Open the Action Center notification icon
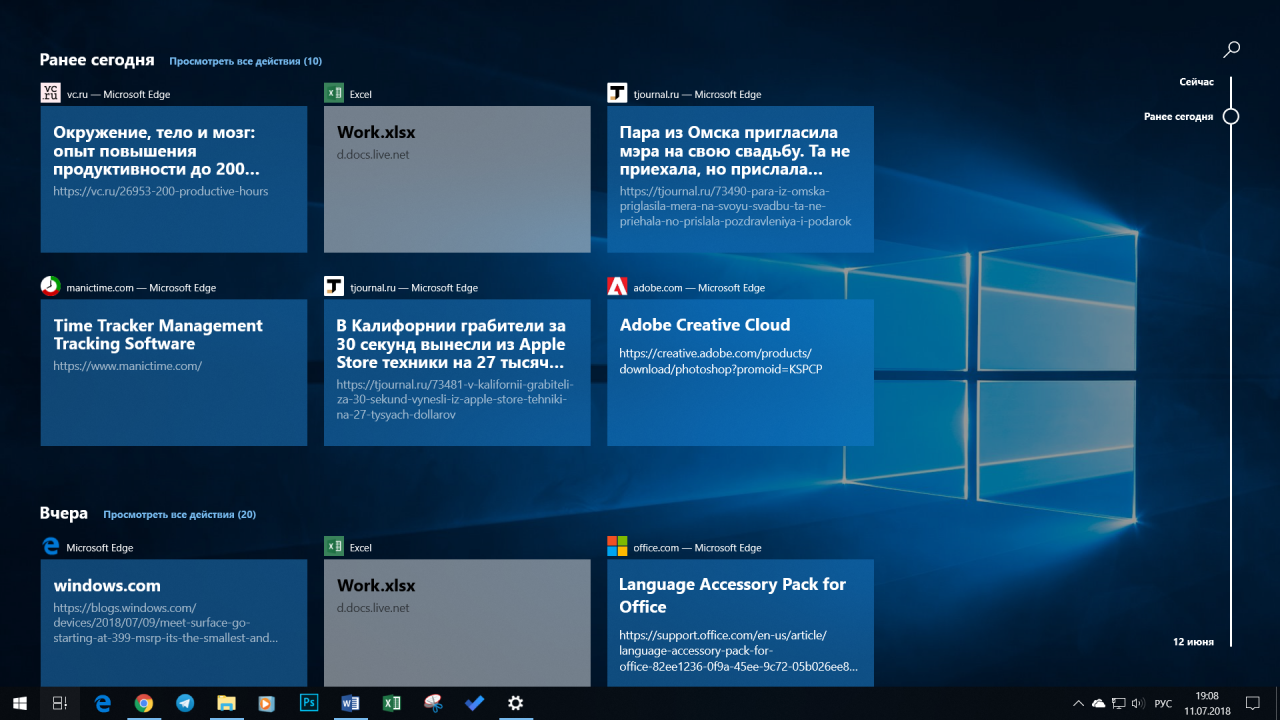Viewport: 1280px width, 720px height. coord(1252,703)
